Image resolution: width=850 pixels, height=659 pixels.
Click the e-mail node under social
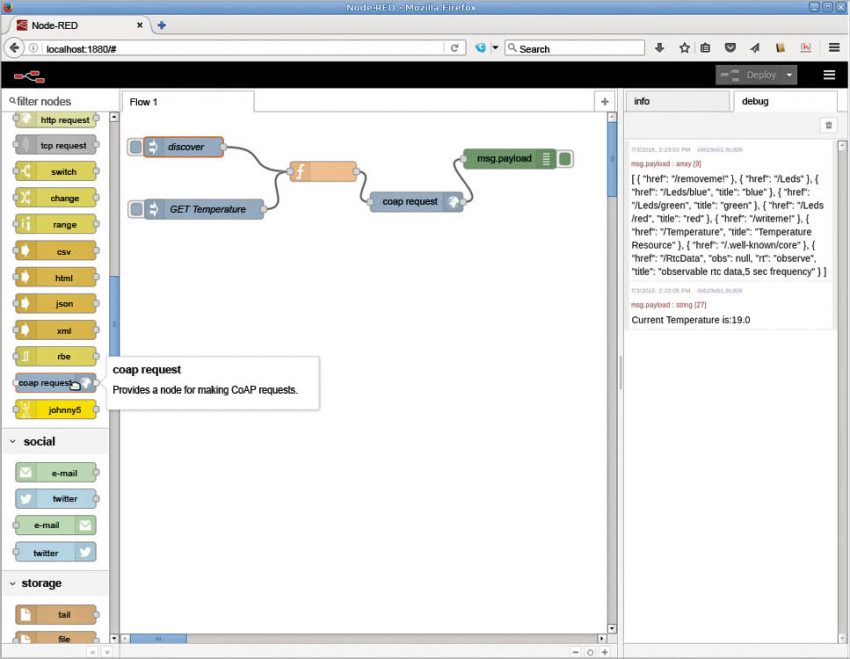tap(58, 472)
